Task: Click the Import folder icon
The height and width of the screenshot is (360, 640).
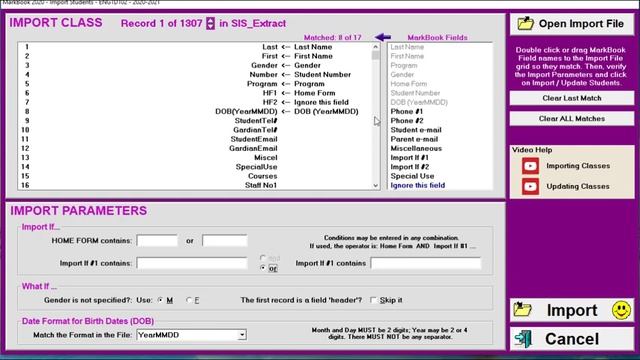Action: [522, 310]
